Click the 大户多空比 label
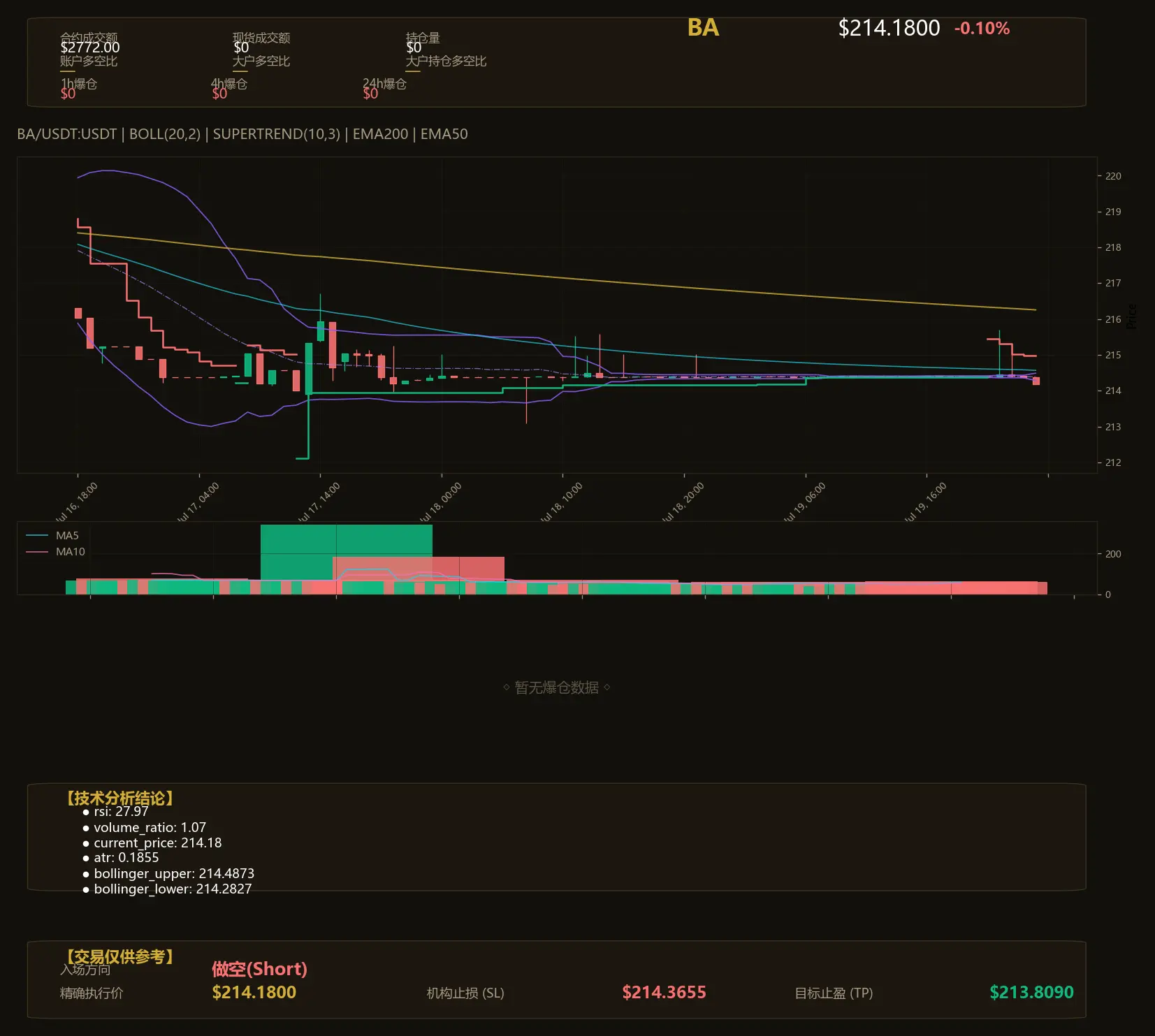 [x=261, y=61]
